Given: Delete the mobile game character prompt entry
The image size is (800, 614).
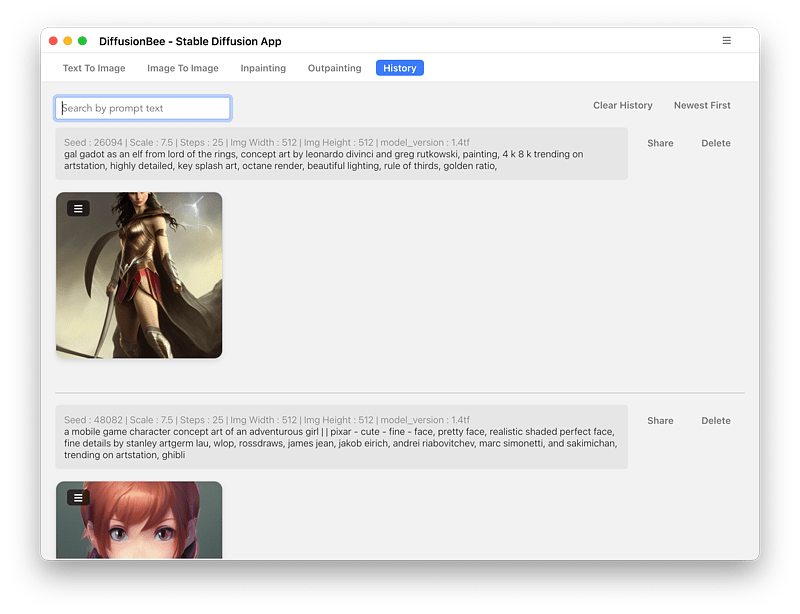Looking at the screenshot, I should tap(716, 421).
